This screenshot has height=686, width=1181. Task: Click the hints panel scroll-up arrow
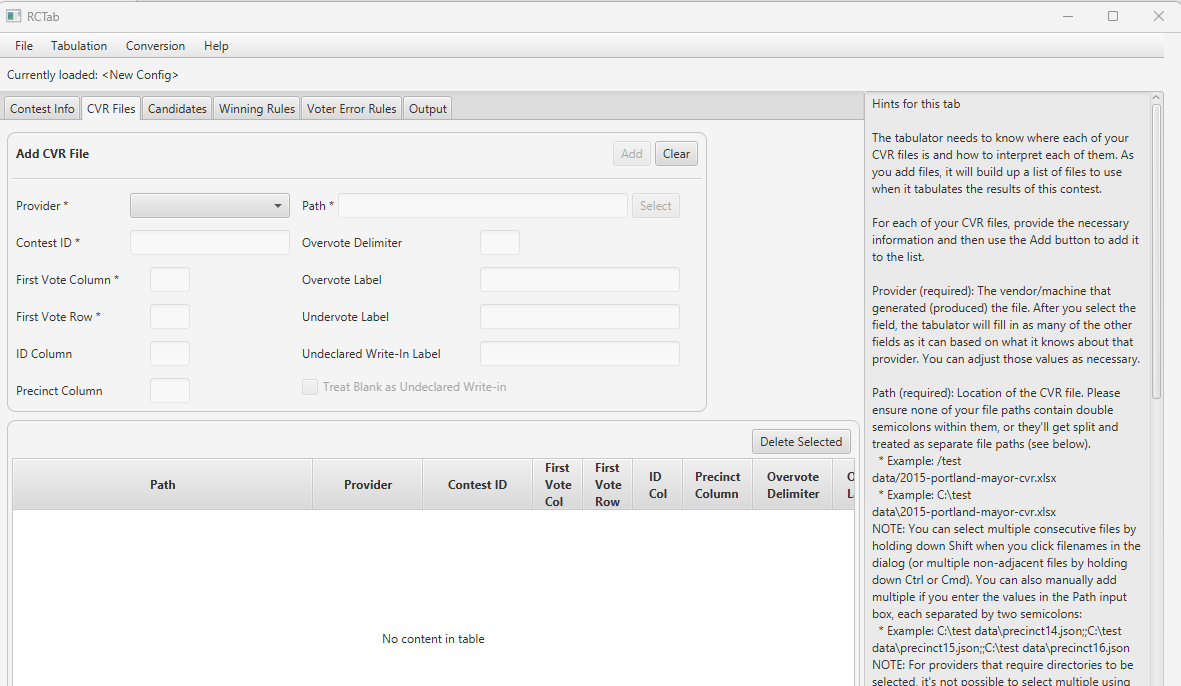[x=1157, y=98]
